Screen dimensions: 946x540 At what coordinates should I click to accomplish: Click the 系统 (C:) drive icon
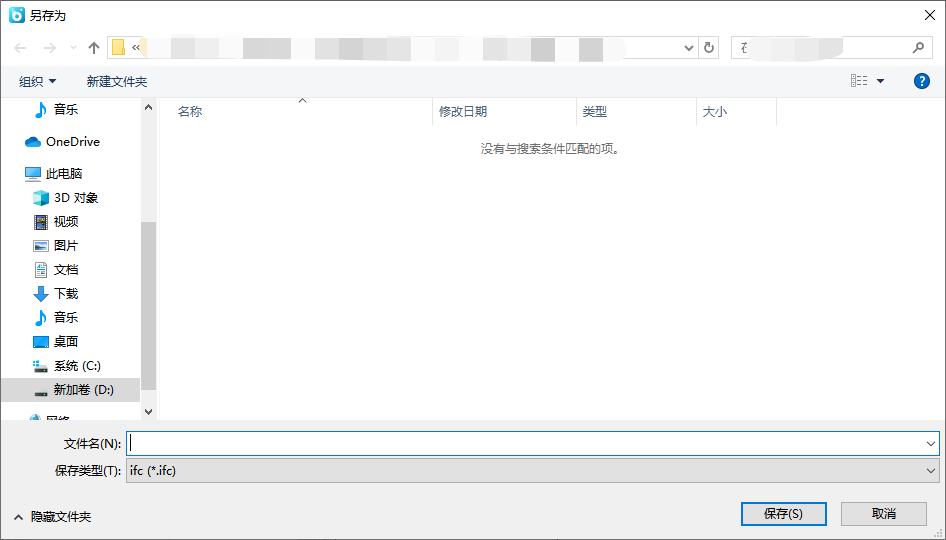click(40, 366)
